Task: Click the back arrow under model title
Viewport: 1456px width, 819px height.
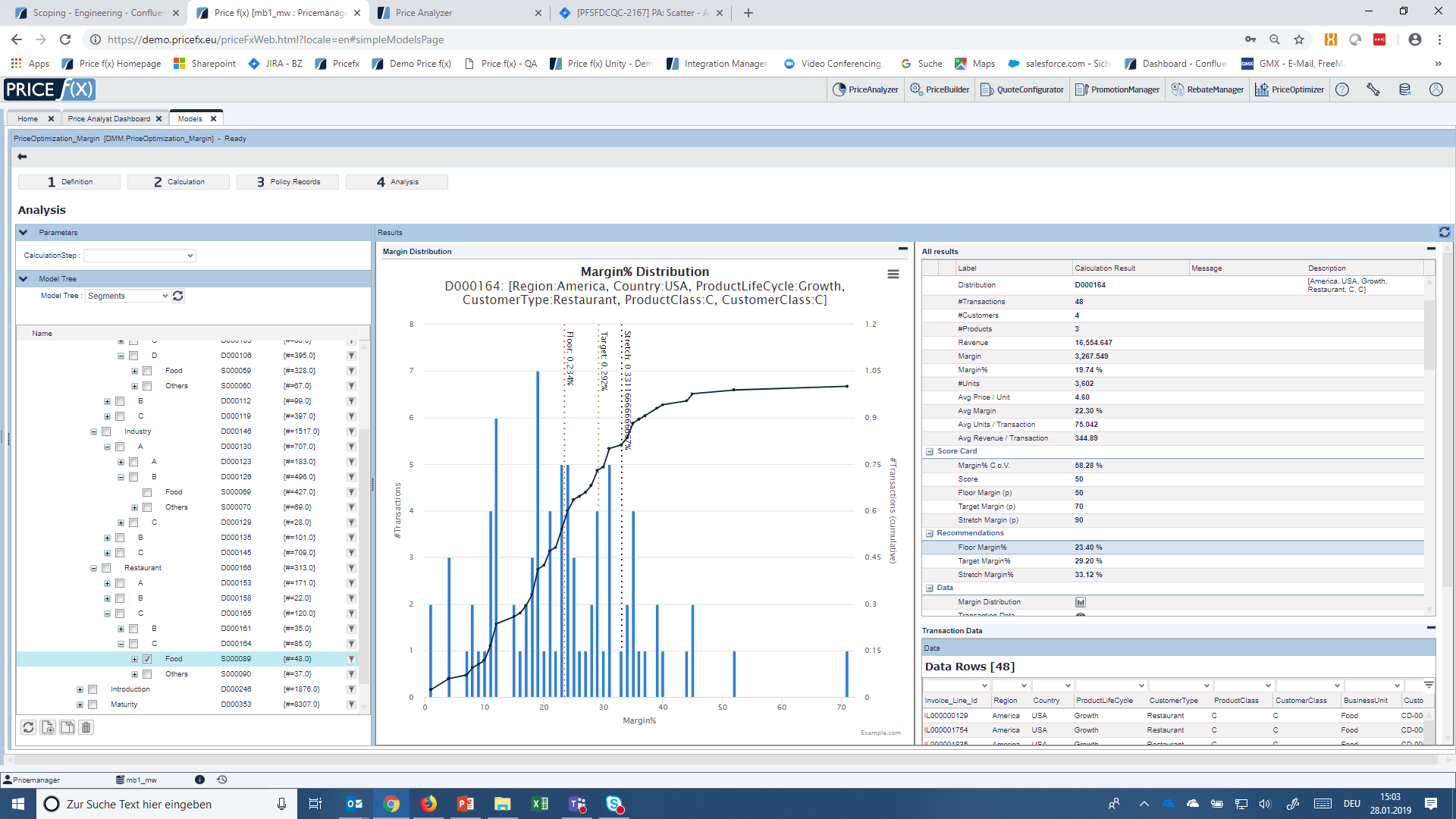Action: 22,157
